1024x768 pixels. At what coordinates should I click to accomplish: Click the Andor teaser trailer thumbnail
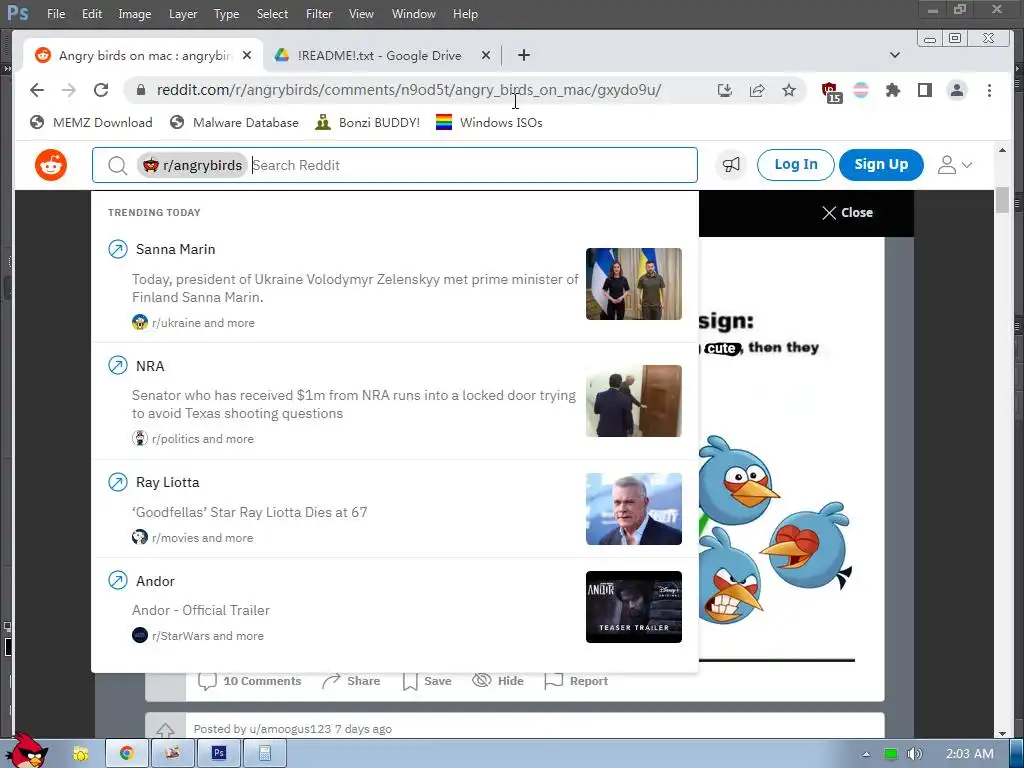click(633, 607)
